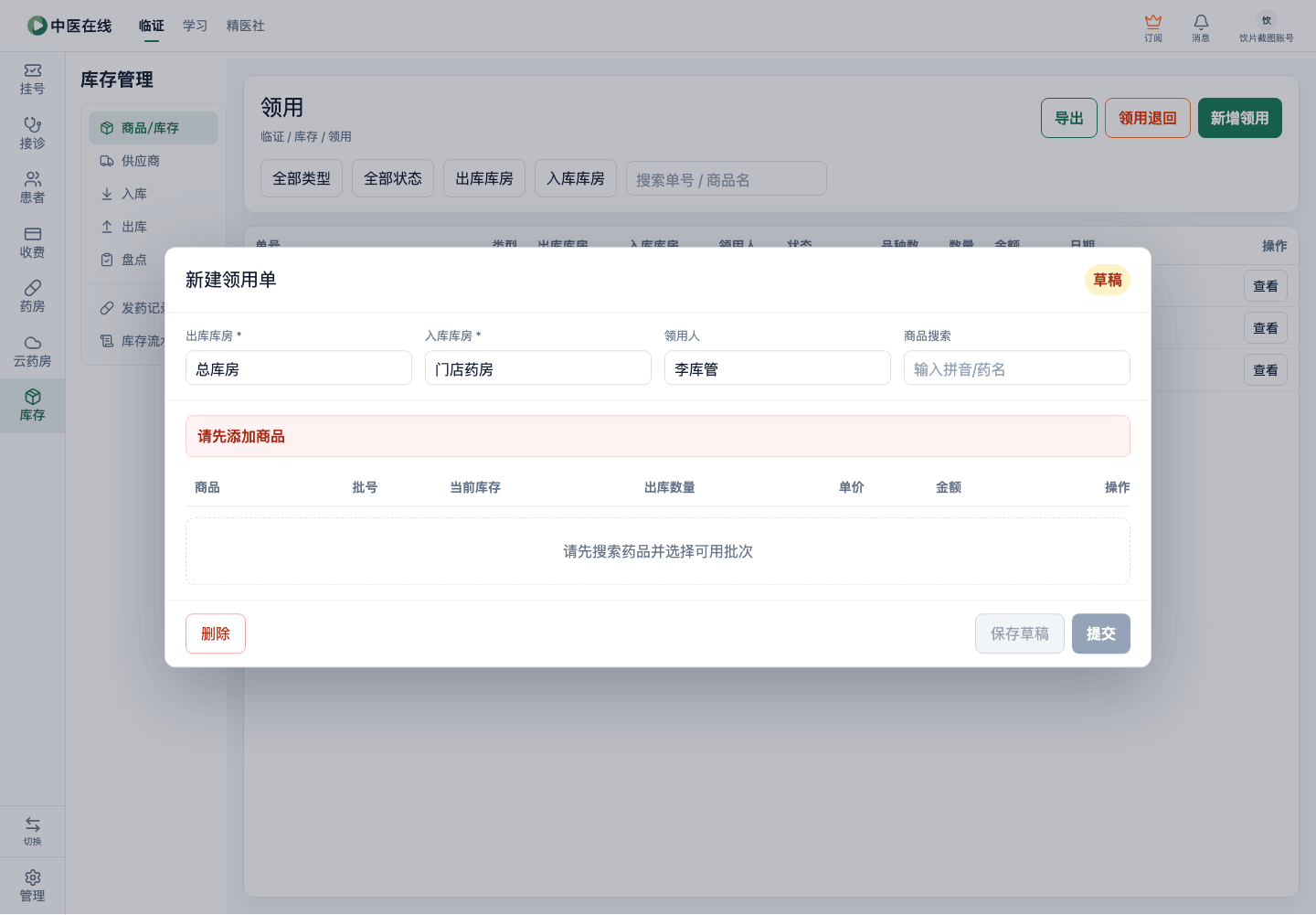Click the 草稿 status badge
Screen dimensions: 1316x915
(x=1108, y=280)
